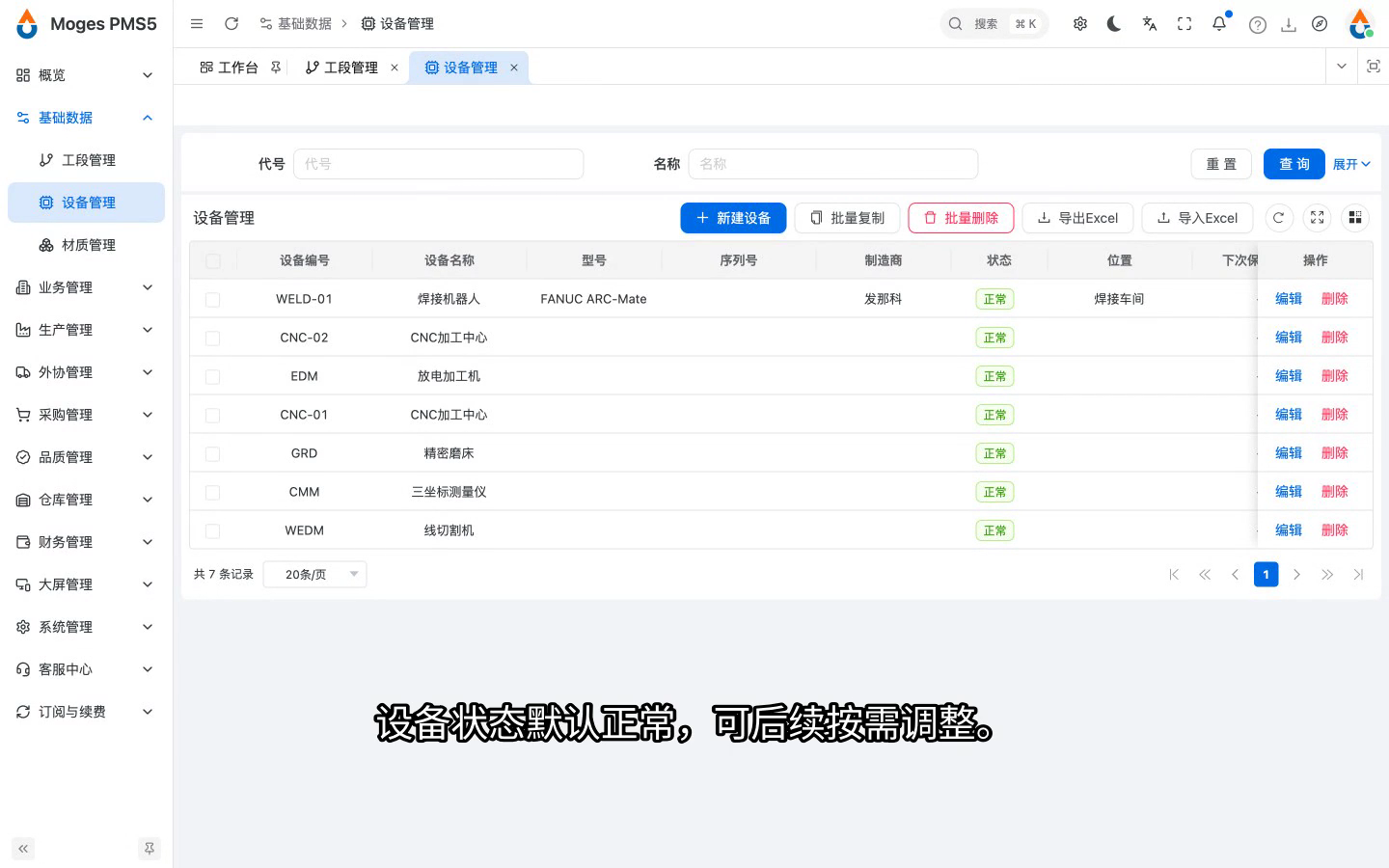Open 材质管理 in the sidebar
Image resolution: width=1389 pixels, height=868 pixels.
[x=86, y=245]
